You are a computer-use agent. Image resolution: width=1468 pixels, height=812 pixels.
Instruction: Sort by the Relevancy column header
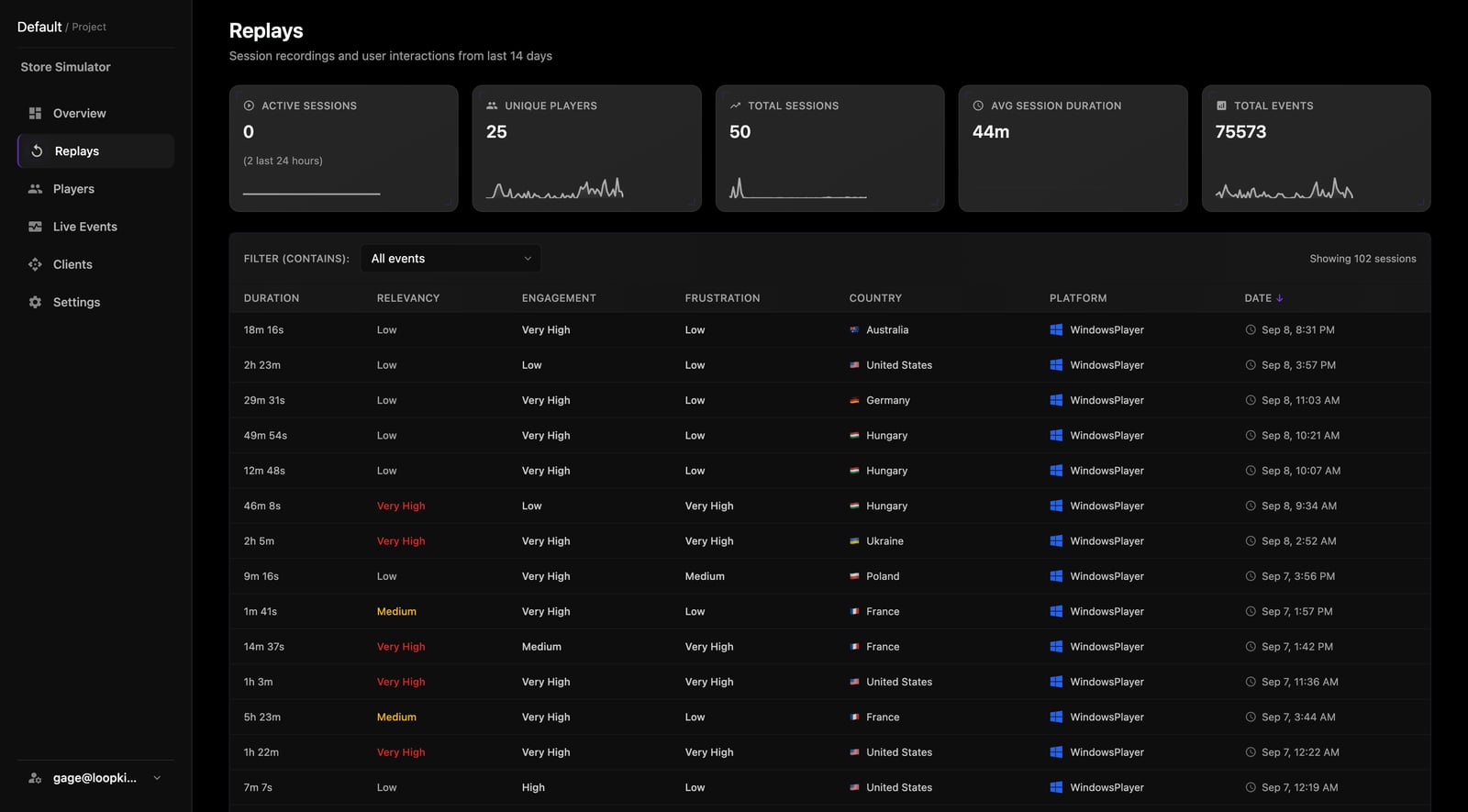408,298
